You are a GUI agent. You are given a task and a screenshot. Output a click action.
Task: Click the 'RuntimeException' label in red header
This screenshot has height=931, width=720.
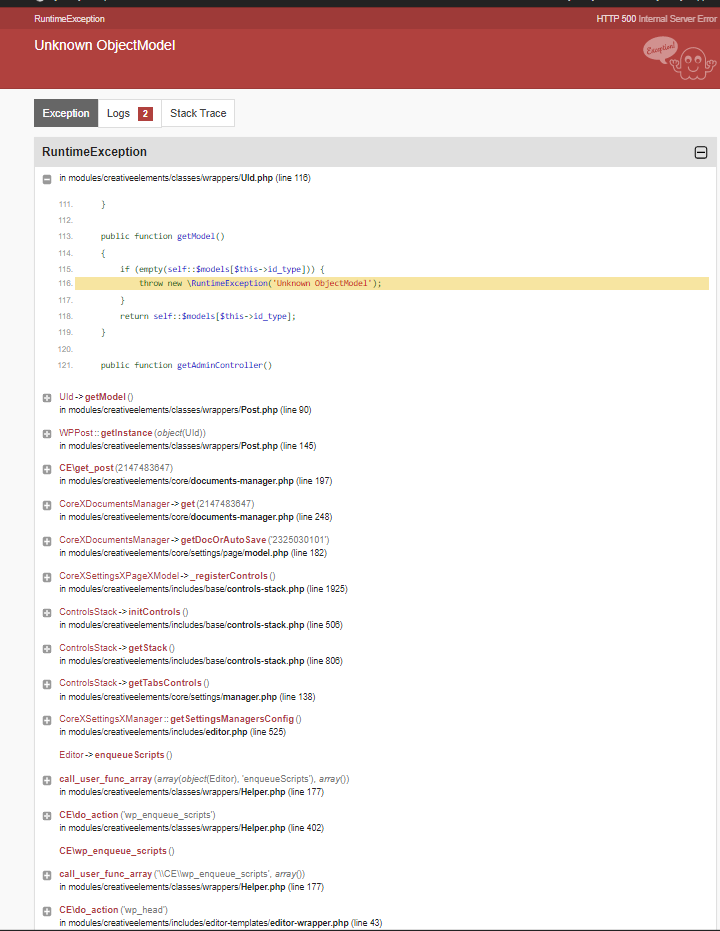(69, 19)
